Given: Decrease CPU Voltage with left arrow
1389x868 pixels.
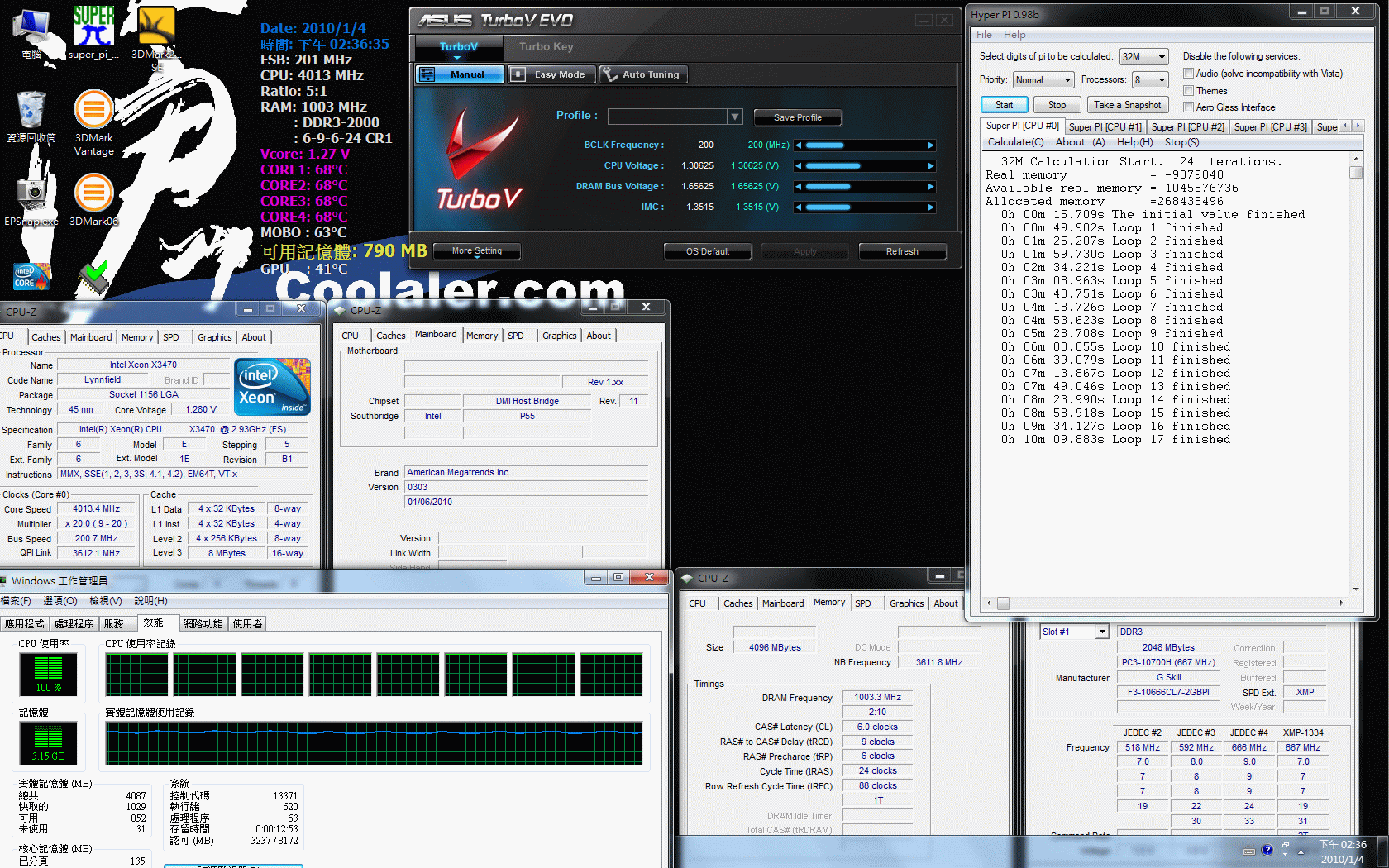Looking at the screenshot, I should 799,166.
